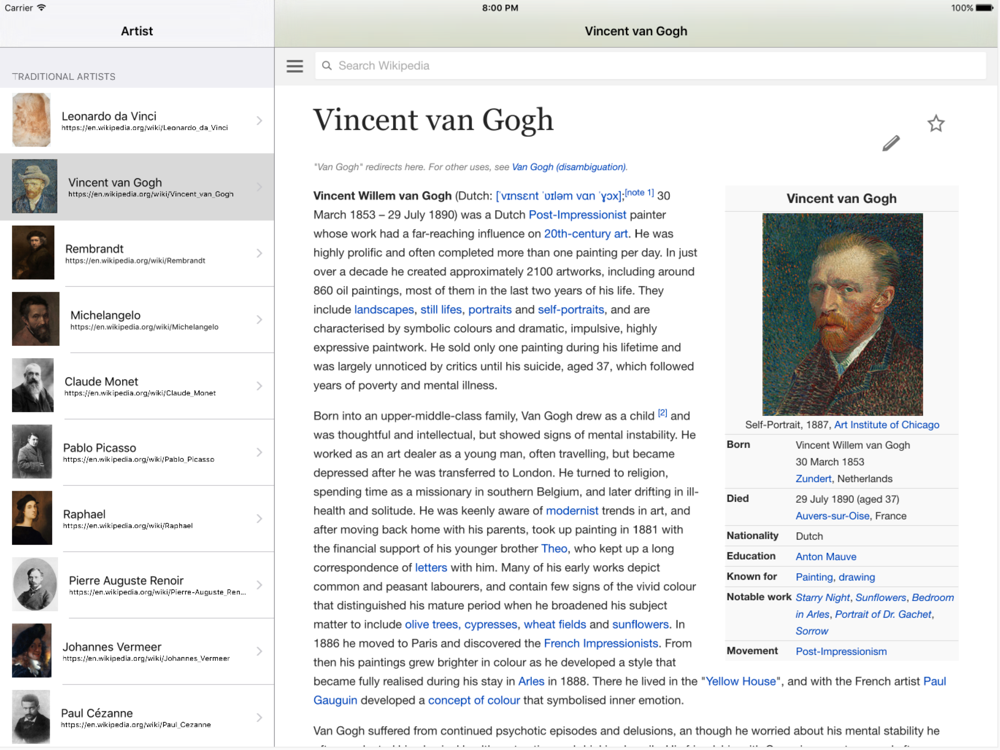
Task: Click the [note 1] reference
Action: [639, 193]
